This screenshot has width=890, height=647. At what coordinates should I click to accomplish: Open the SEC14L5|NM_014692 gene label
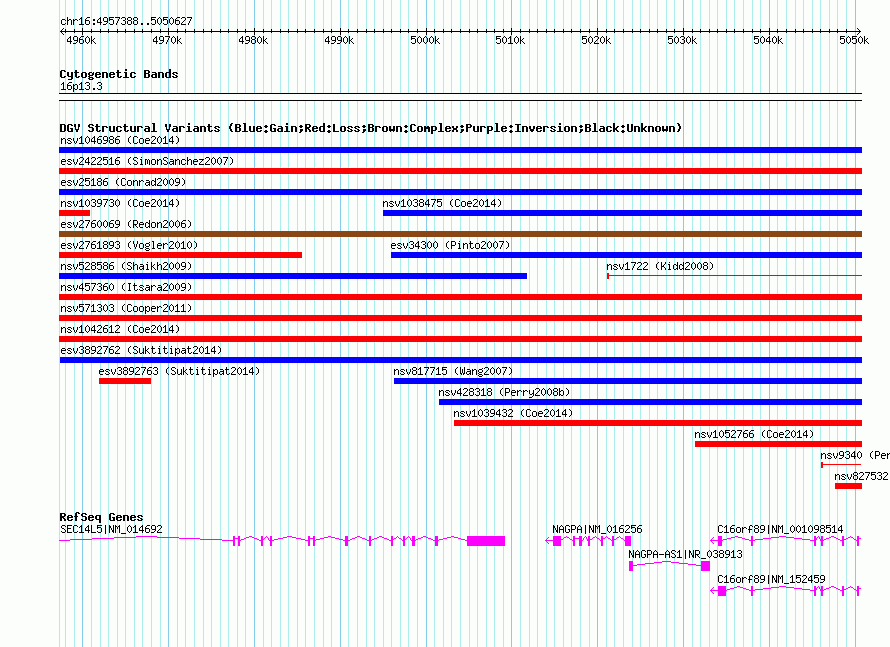[111, 530]
